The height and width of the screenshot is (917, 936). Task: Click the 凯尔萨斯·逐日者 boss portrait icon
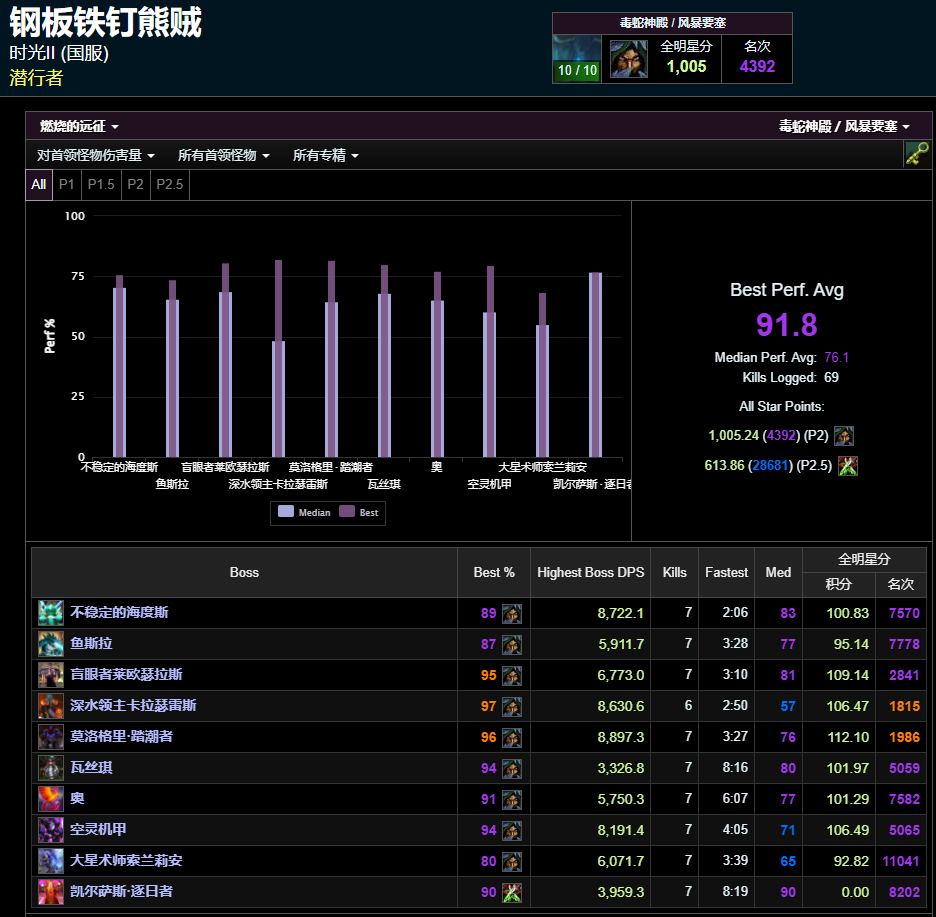point(50,891)
